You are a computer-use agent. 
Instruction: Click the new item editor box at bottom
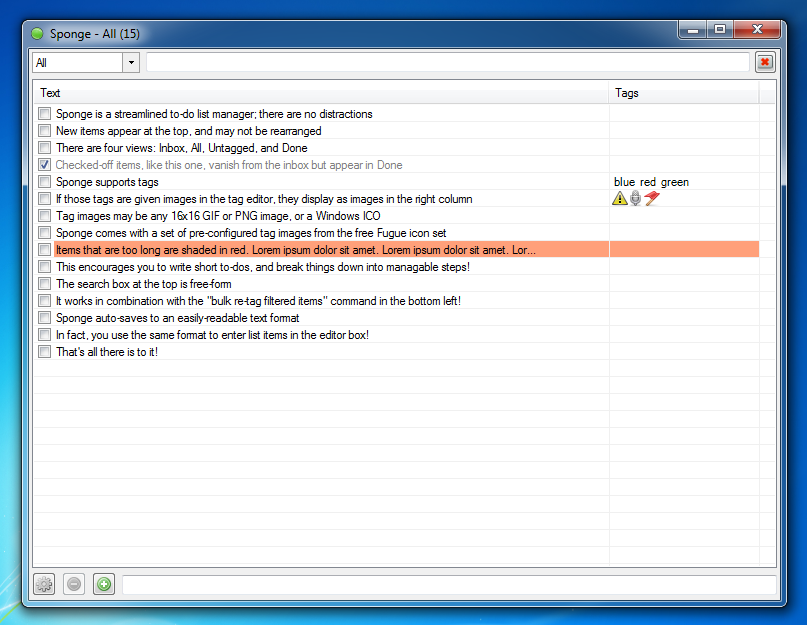(x=448, y=584)
